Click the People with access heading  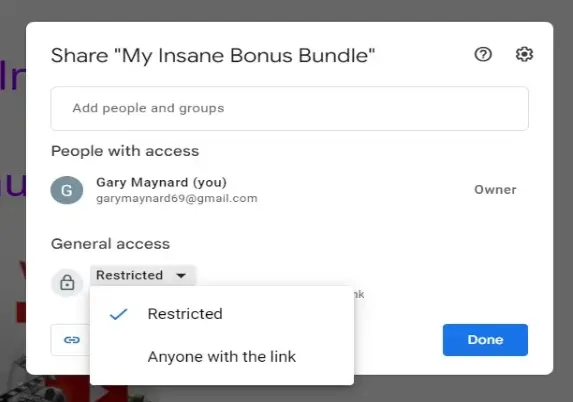(x=125, y=151)
